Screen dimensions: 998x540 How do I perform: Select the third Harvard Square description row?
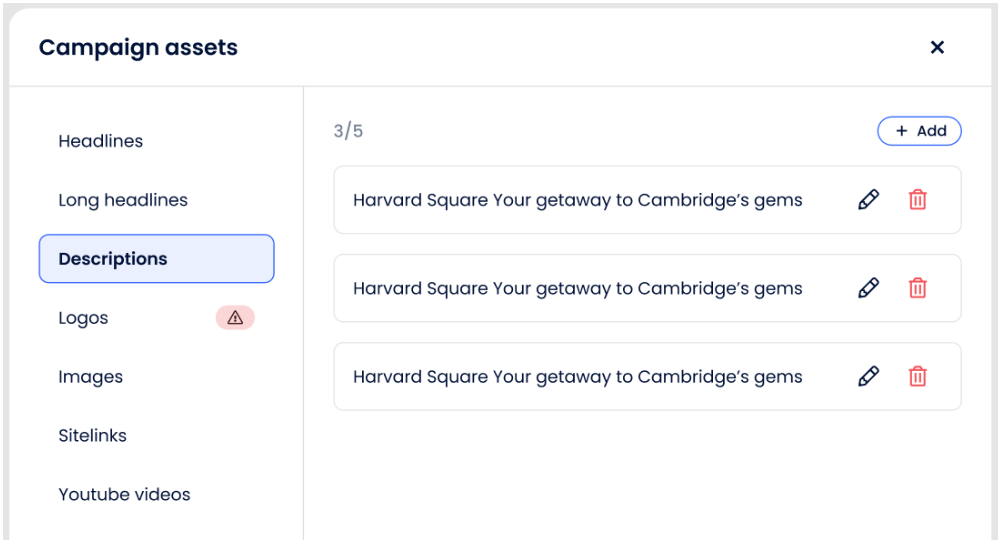(x=578, y=377)
